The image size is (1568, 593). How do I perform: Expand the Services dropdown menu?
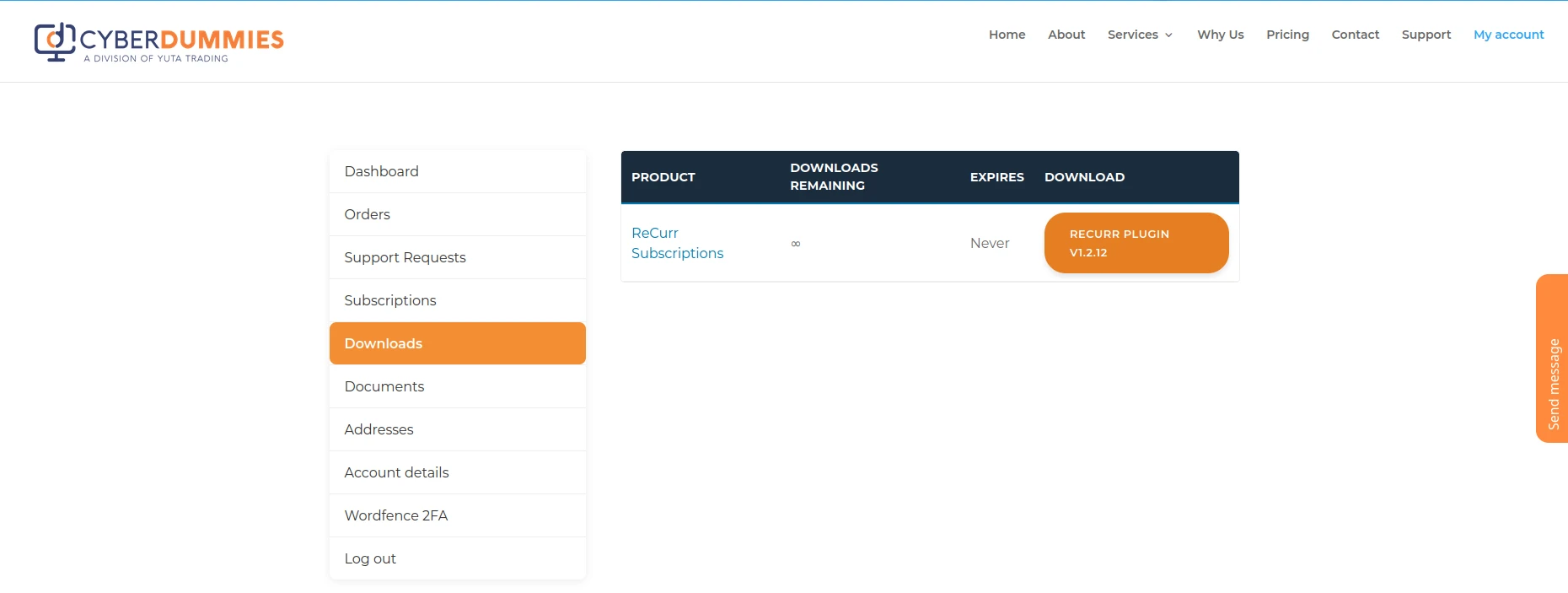pyautogui.click(x=1140, y=35)
